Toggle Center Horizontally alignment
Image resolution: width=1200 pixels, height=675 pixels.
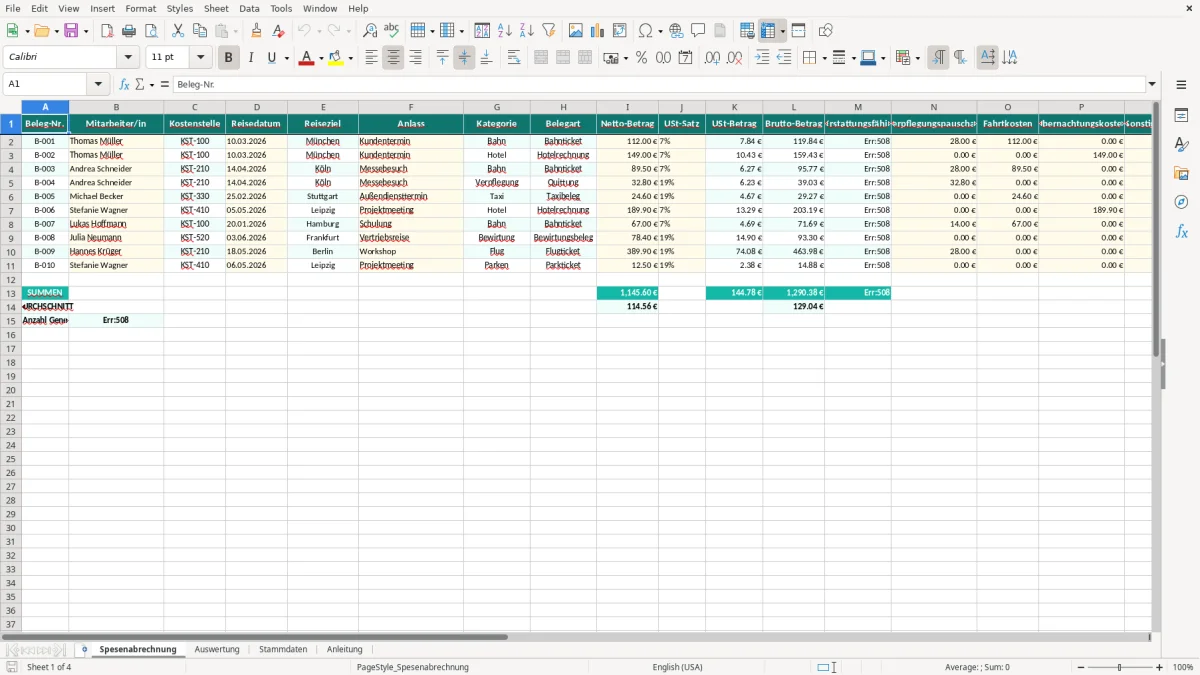coord(393,58)
